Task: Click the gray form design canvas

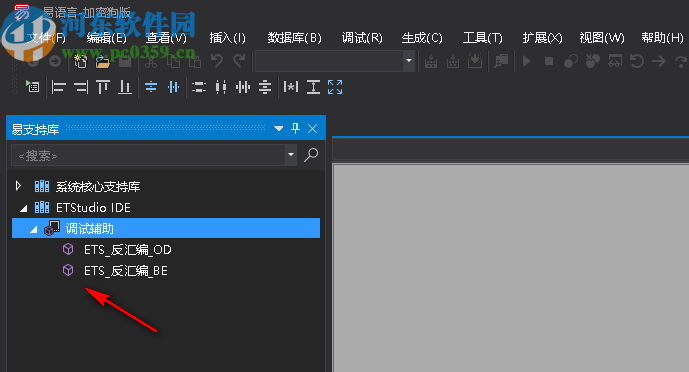Action: (x=511, y=268)
